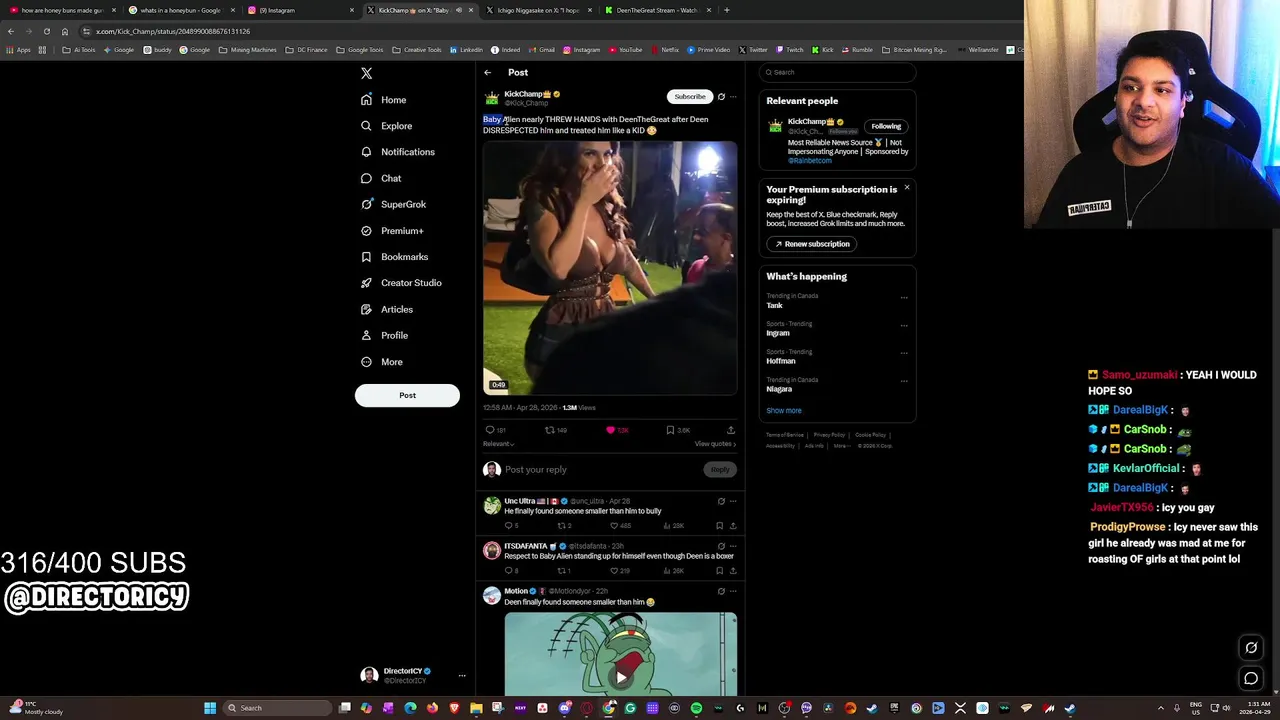Open the Windows Start menu
Screen dimensions: 1280x720
click(x=210, y=708)
